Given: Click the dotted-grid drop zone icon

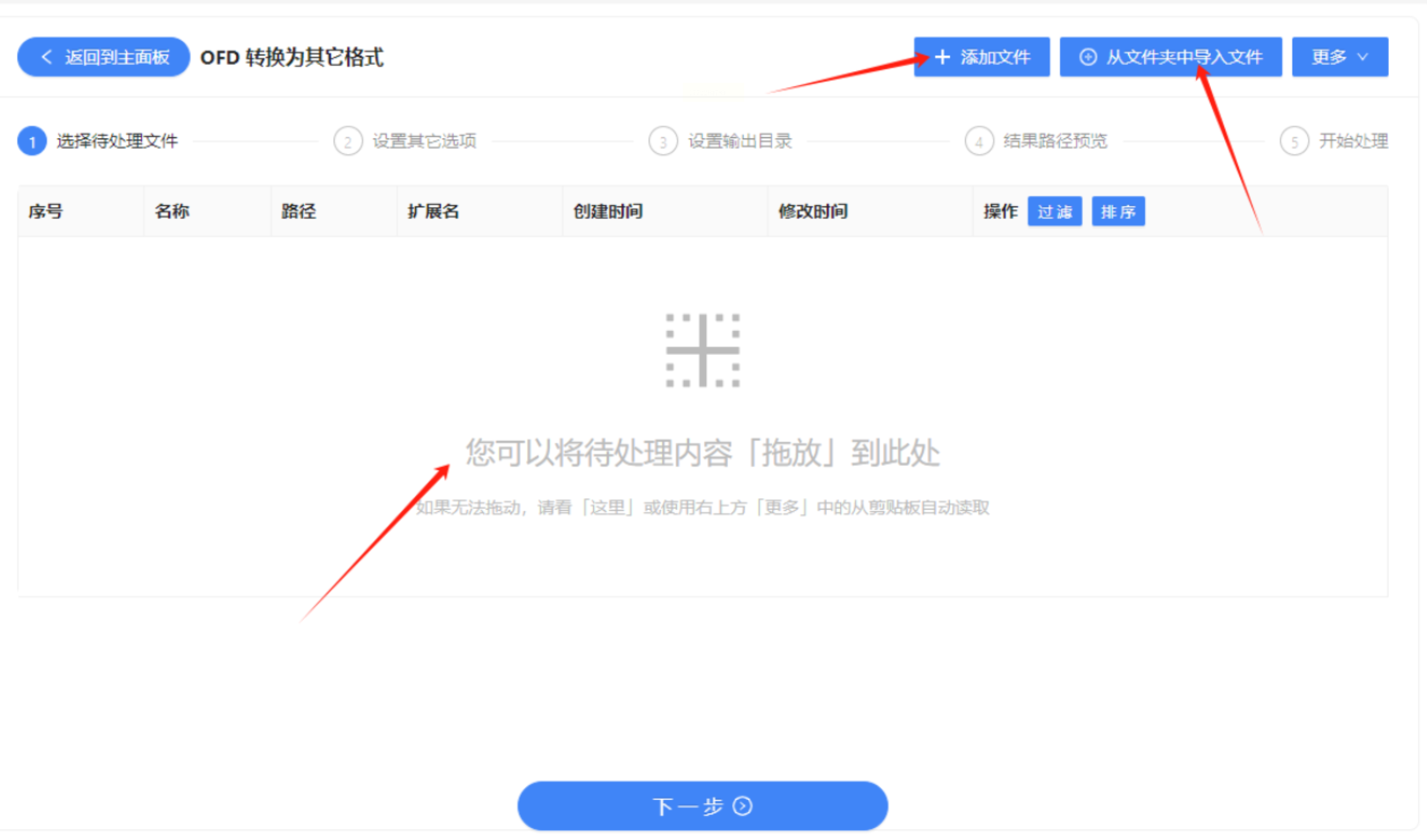Looking at the screenshot, I should [x=702, y=350].
